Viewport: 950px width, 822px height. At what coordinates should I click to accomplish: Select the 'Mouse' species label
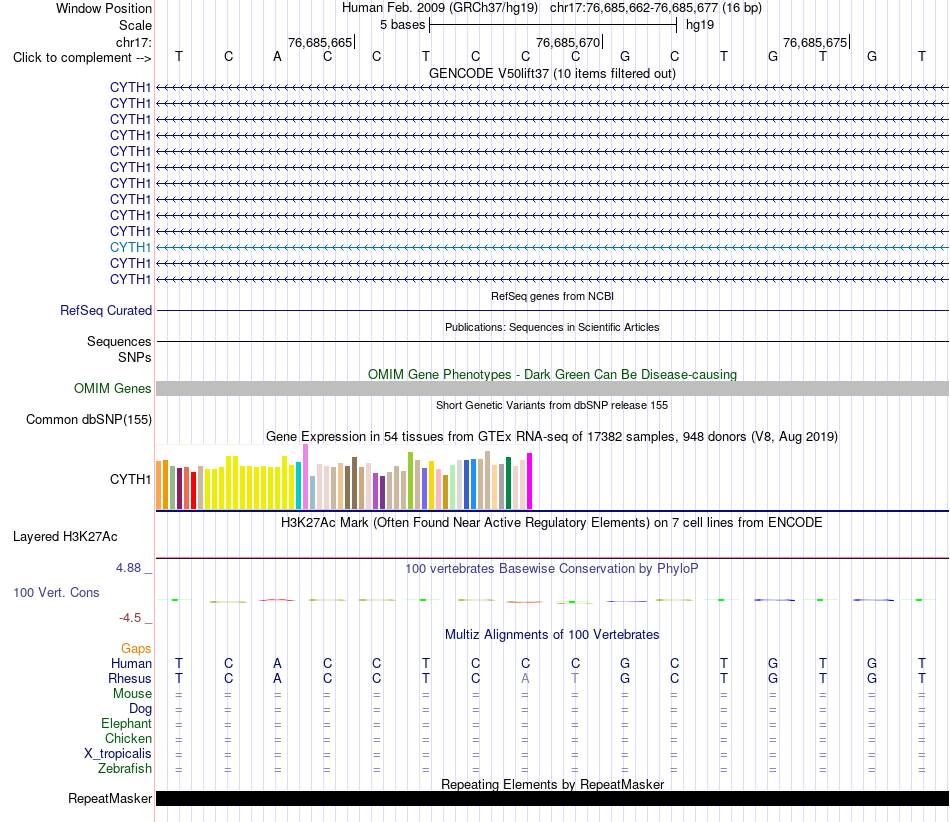click(132, 694)
